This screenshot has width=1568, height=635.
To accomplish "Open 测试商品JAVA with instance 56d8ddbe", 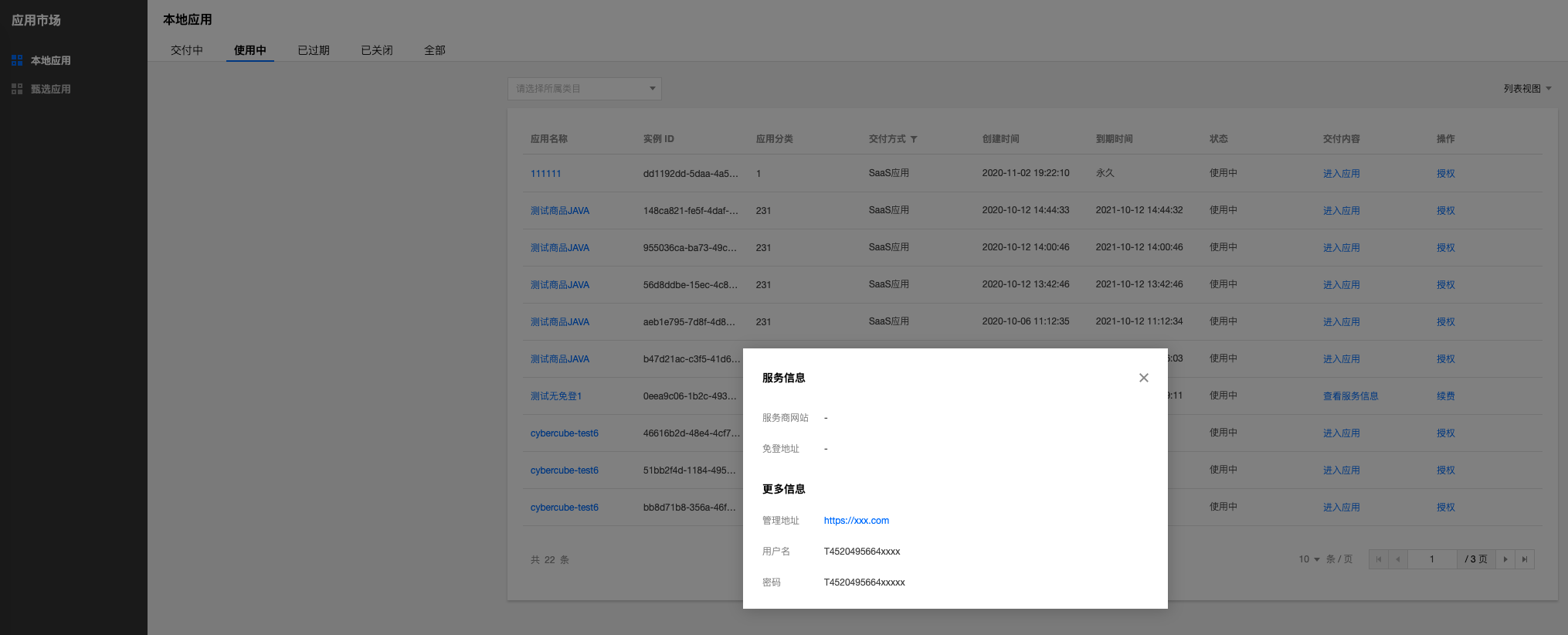I will [x=560, y=285].
